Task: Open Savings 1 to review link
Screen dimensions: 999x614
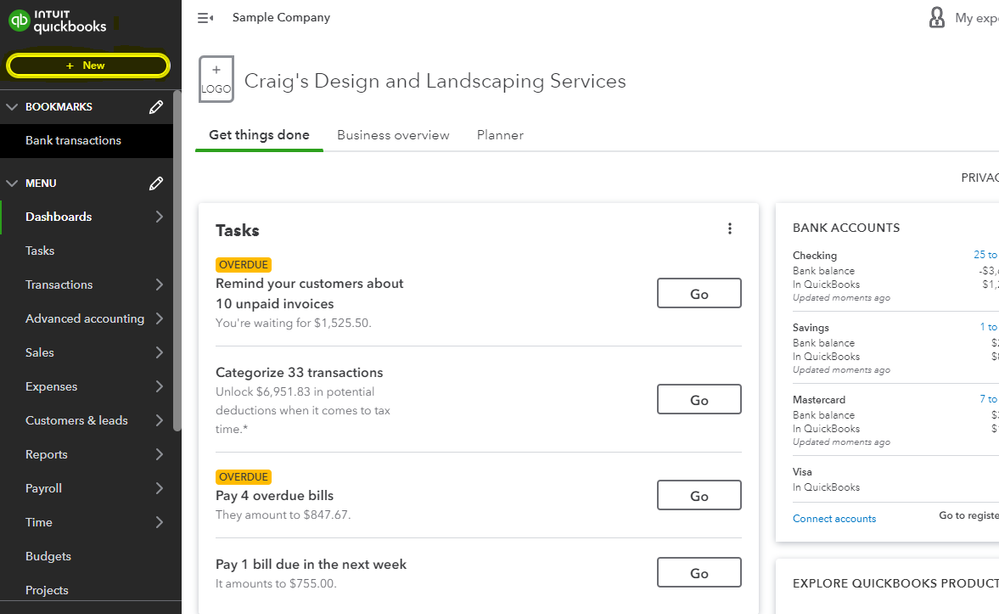Action: pos(989,327)
